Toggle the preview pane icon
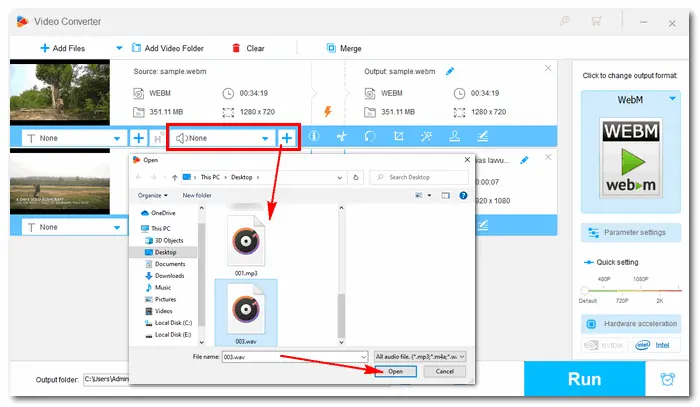 point(446,195)
